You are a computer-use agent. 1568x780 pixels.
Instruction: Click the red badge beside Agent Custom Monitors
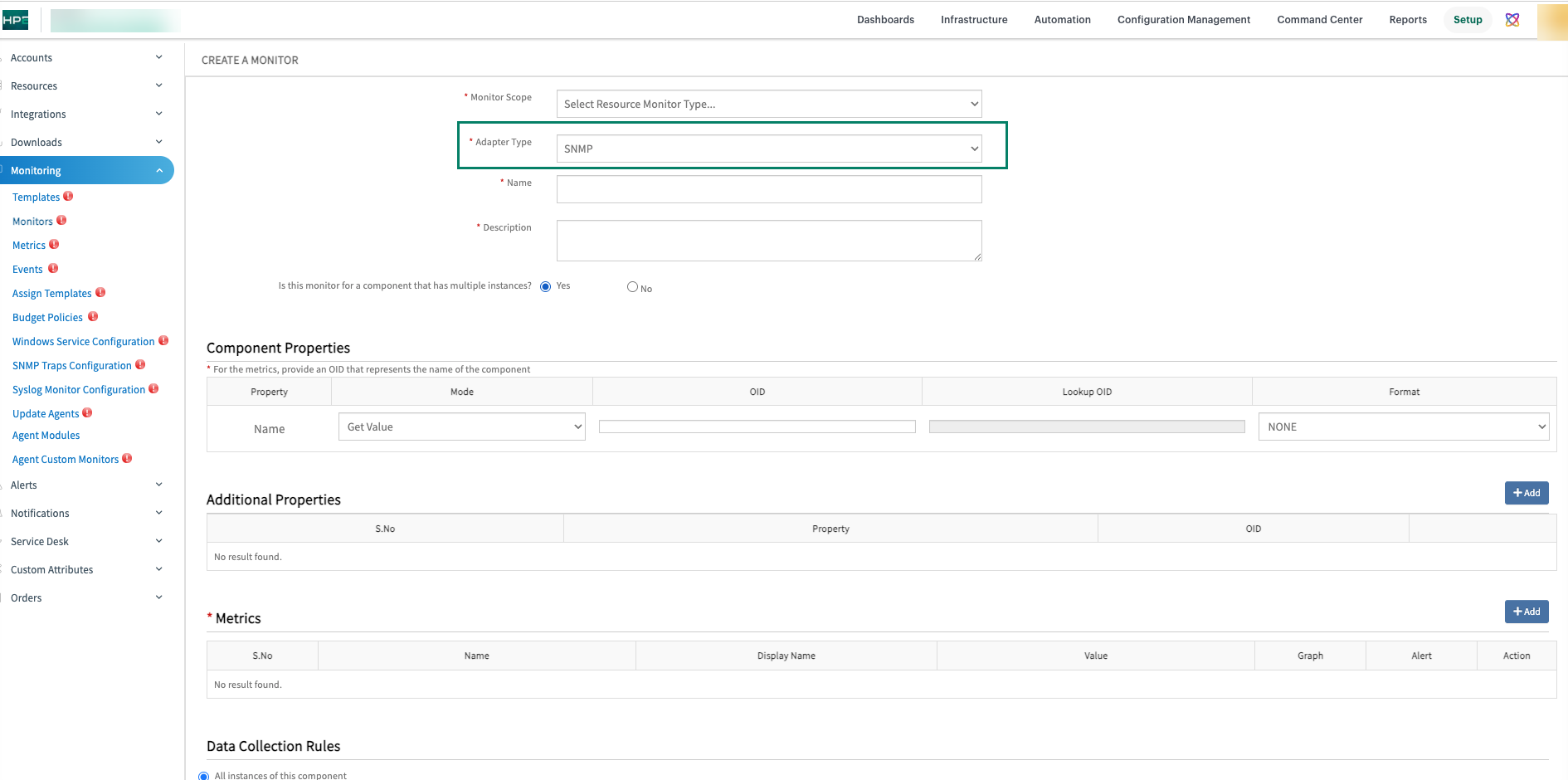(x=127, y=458)
